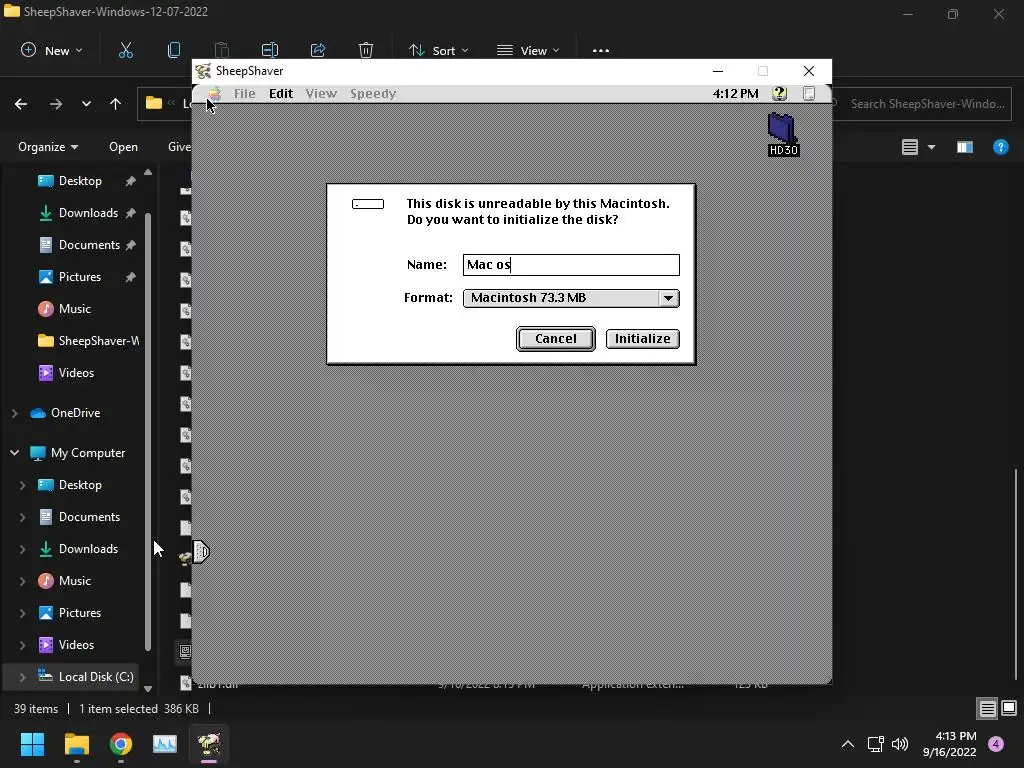Viewport: 1024px width, 768px height.
Task: Click the Rename icon in Explorer toolbar
Action: click(x=270, y=50)
